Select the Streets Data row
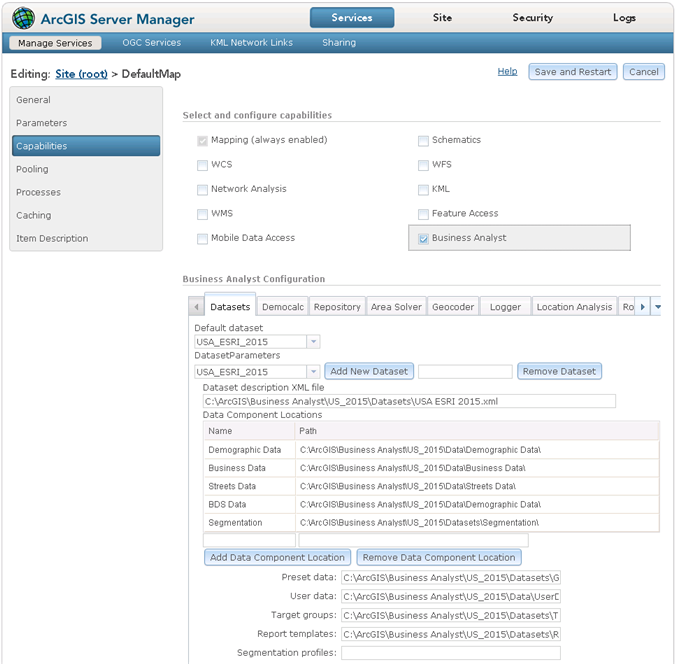The height and width of the screenshot is (664, 676). click(x=431, y=486)
